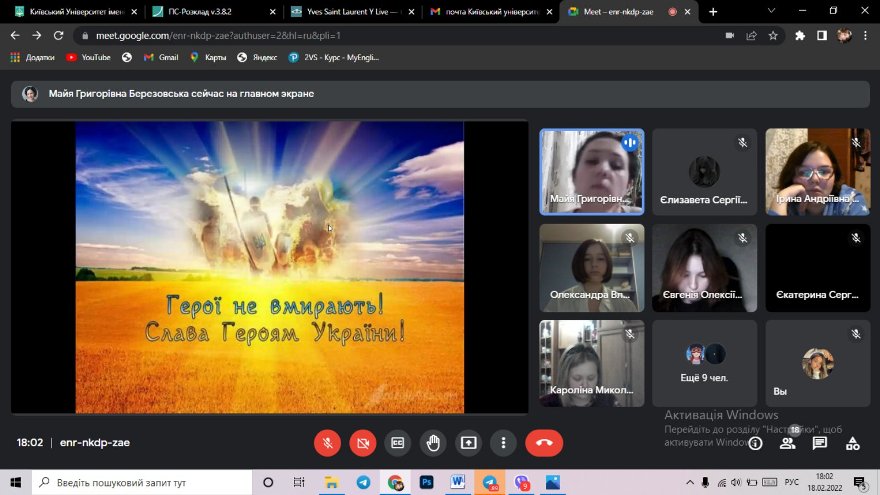The image size is (880, 495).
Task: Select Майя Григорівна video tile
Action: tap(592, 171)
